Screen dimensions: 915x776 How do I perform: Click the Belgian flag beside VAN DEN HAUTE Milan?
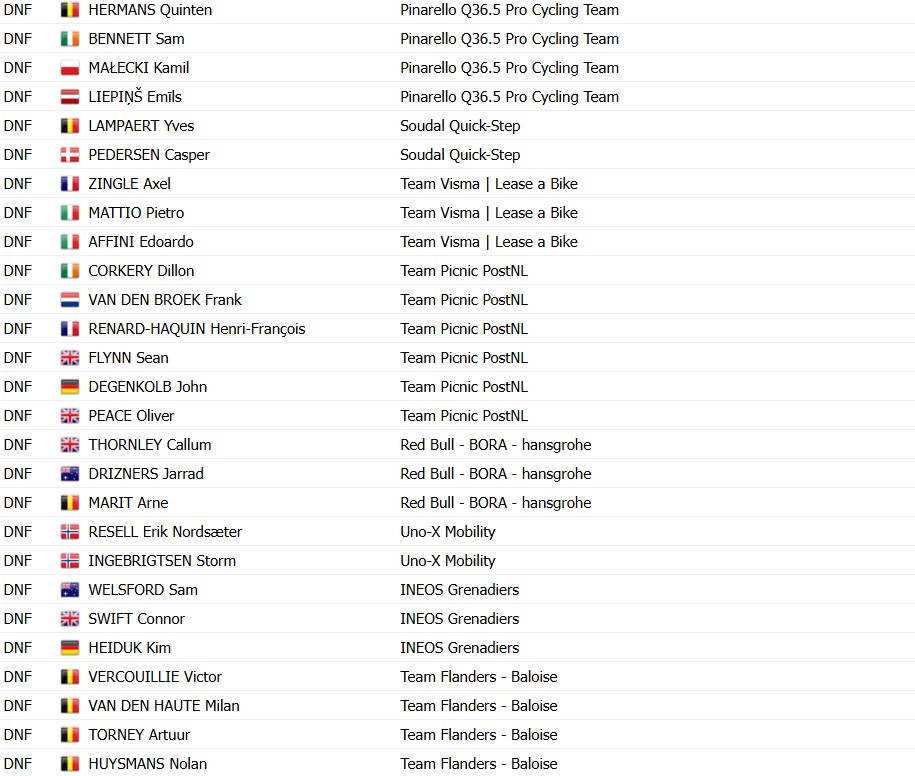[x=69, y=706]
